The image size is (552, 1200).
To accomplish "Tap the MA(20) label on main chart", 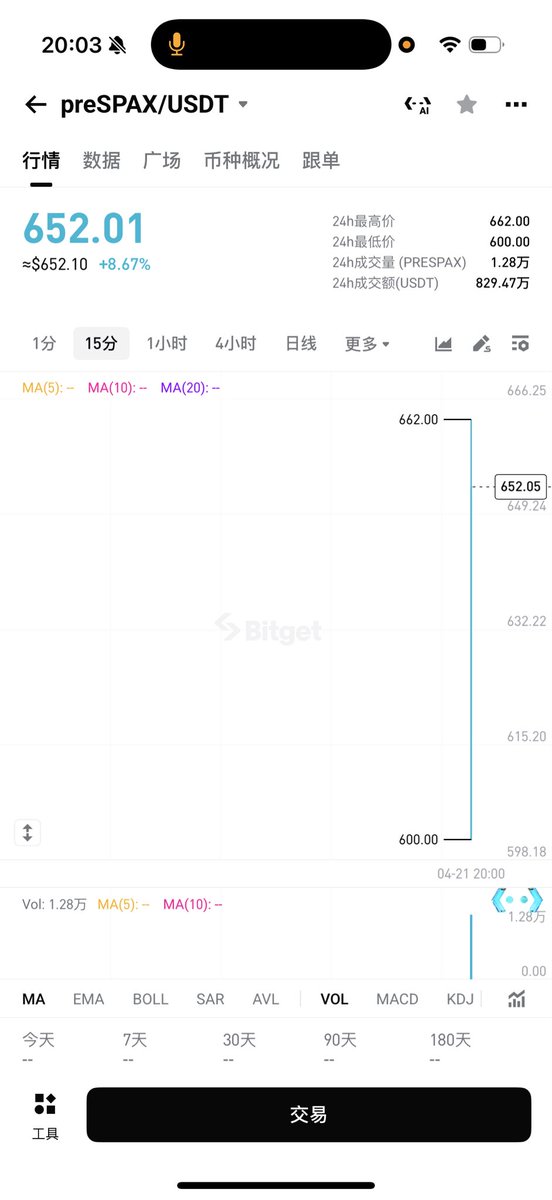I will (190, 388).
